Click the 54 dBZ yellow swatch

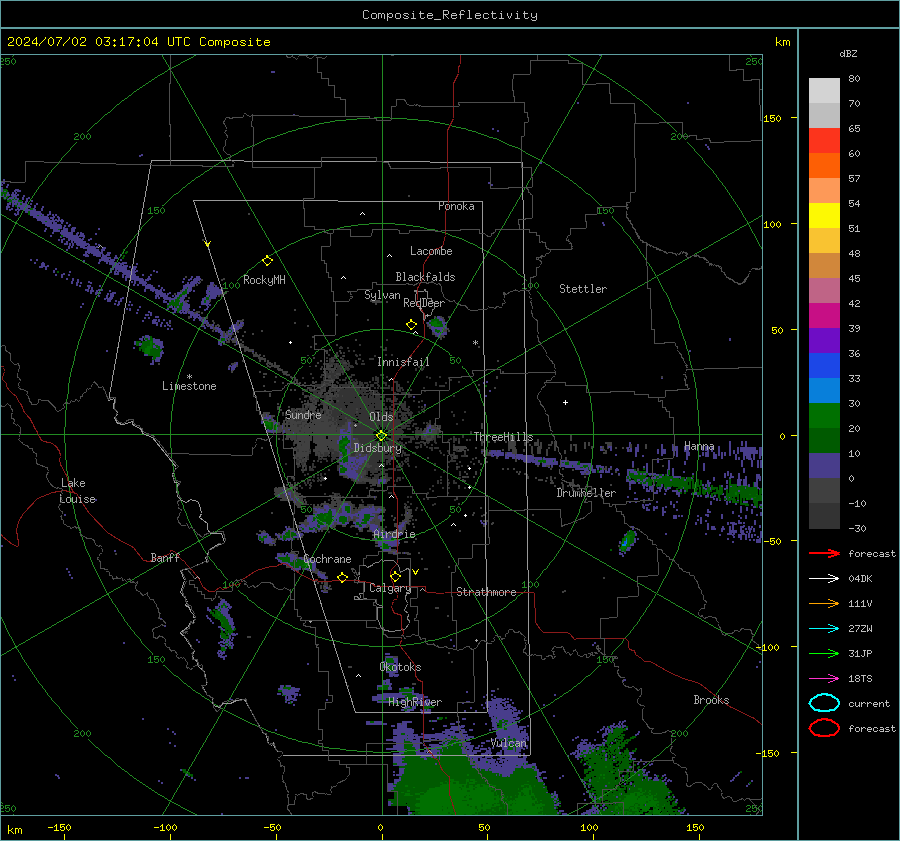[824, 216]
